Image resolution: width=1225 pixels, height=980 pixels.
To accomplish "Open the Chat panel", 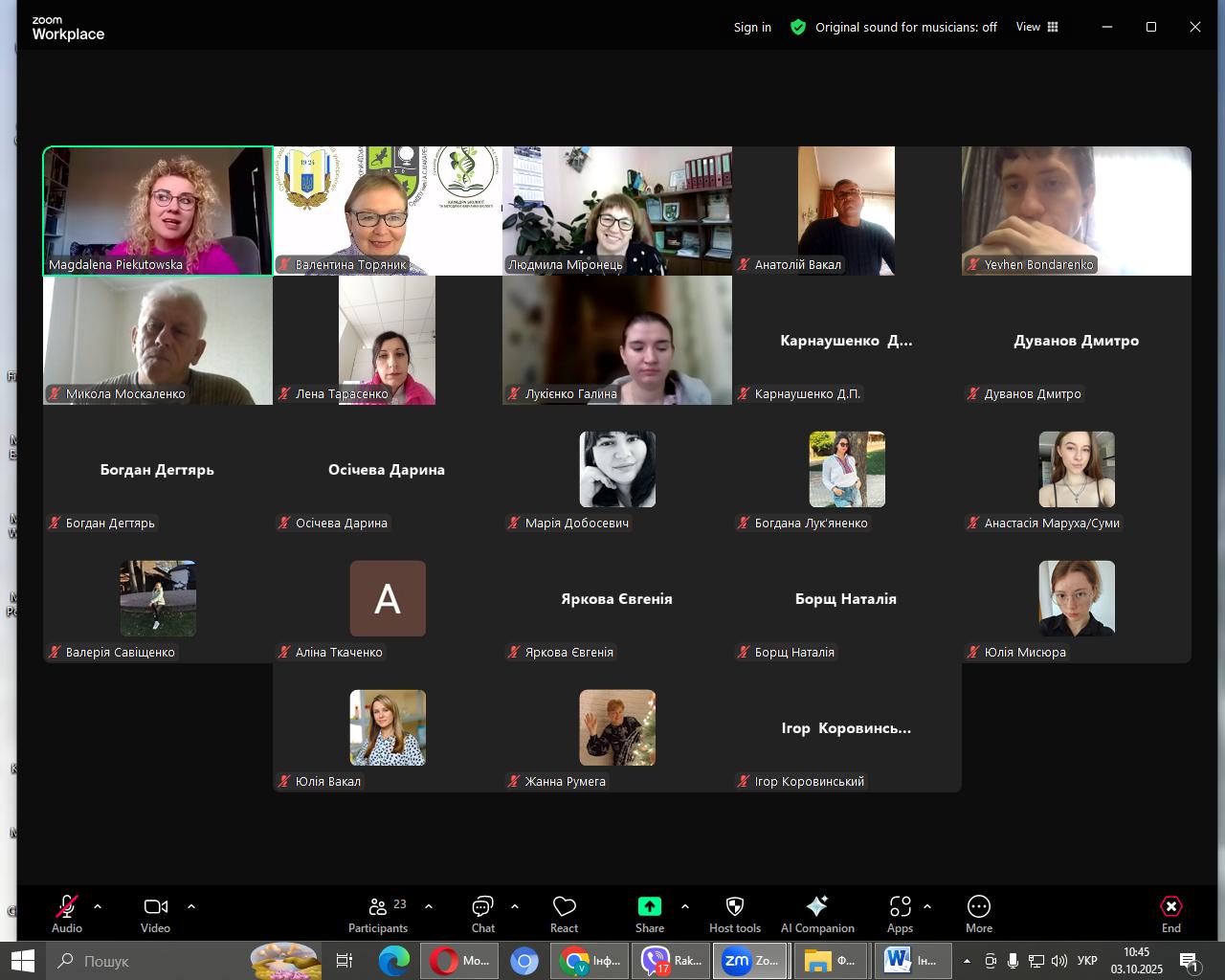I will [x=482, y=914].
